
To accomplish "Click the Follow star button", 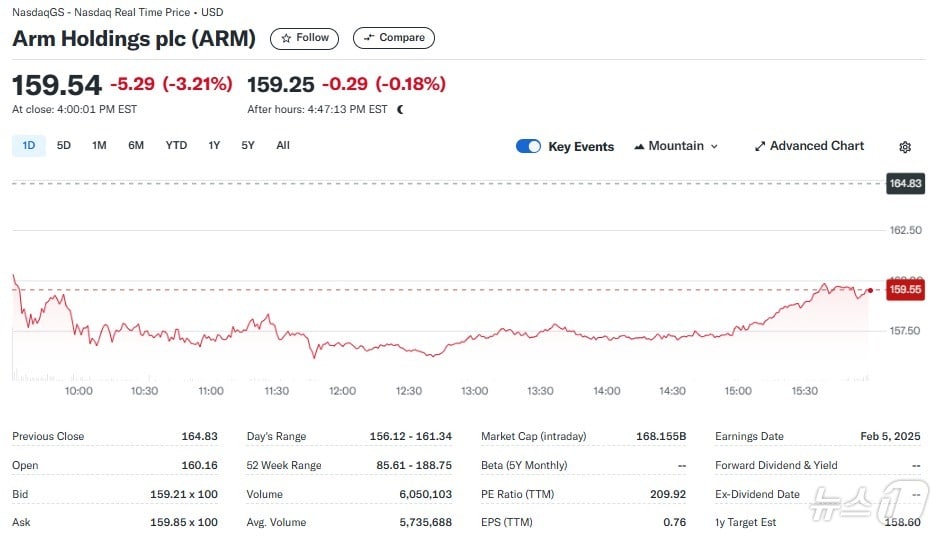I will [304, 38].
